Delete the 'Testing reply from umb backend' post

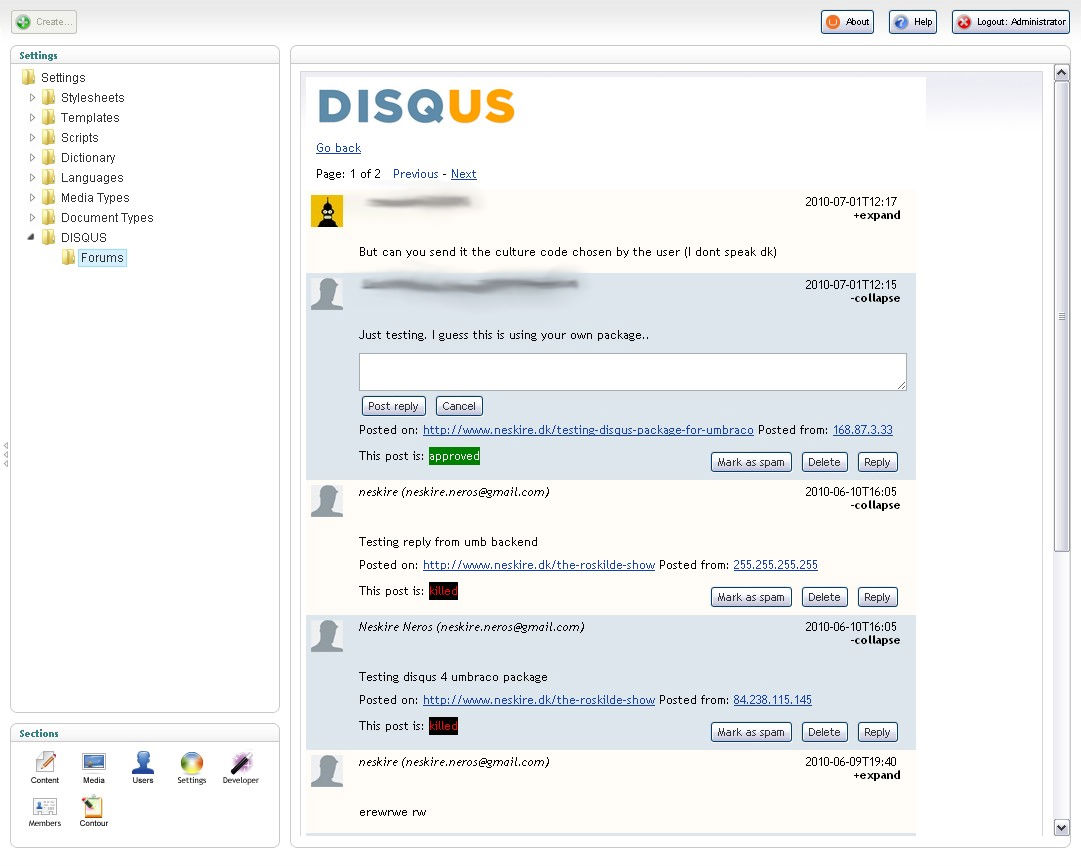pyautogui.click(x=824, y=597)
